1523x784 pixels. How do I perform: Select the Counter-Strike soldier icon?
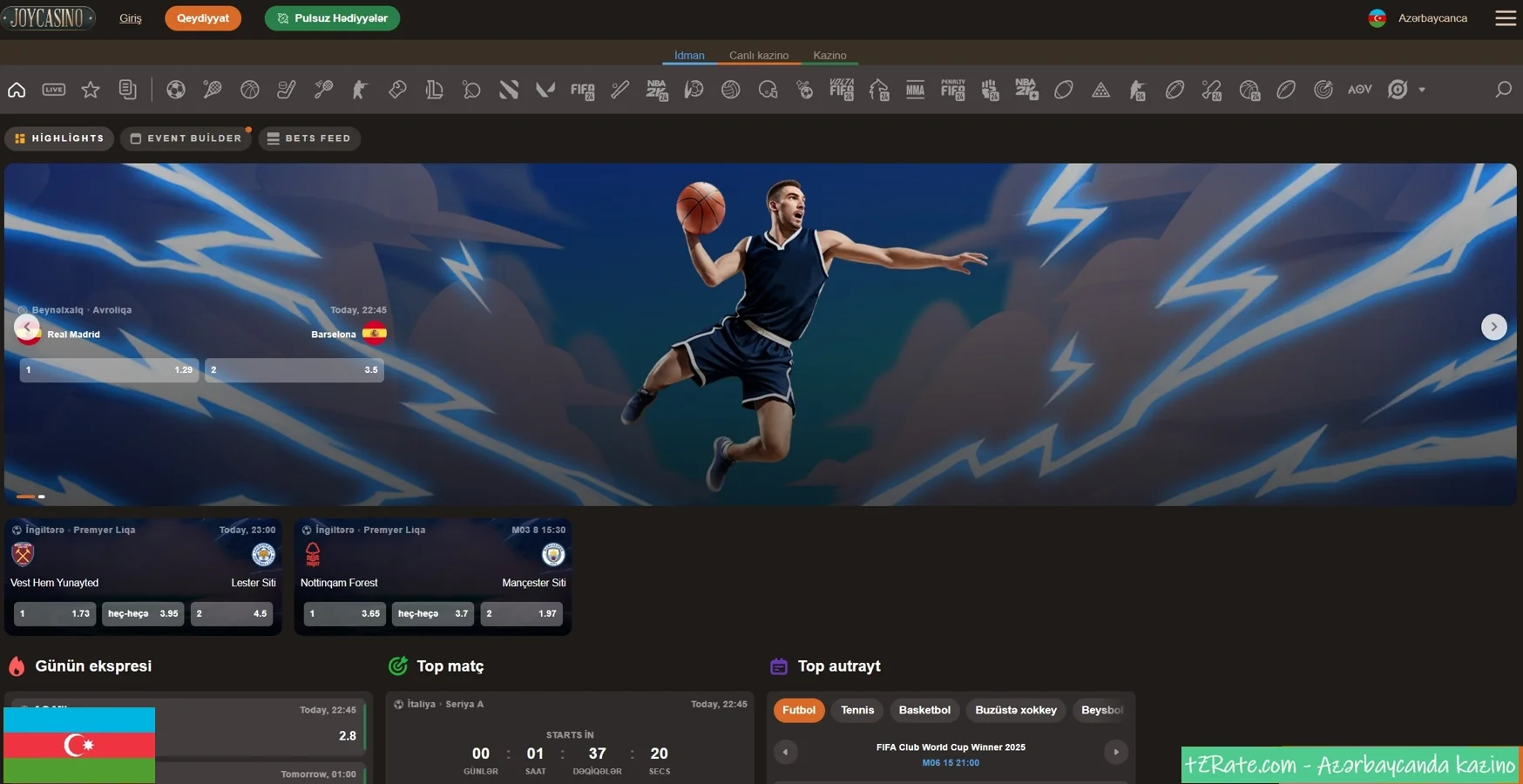(360, 90)
